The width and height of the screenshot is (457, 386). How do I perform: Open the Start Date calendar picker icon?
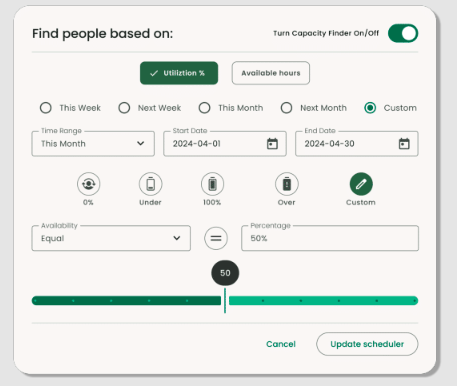272,144
